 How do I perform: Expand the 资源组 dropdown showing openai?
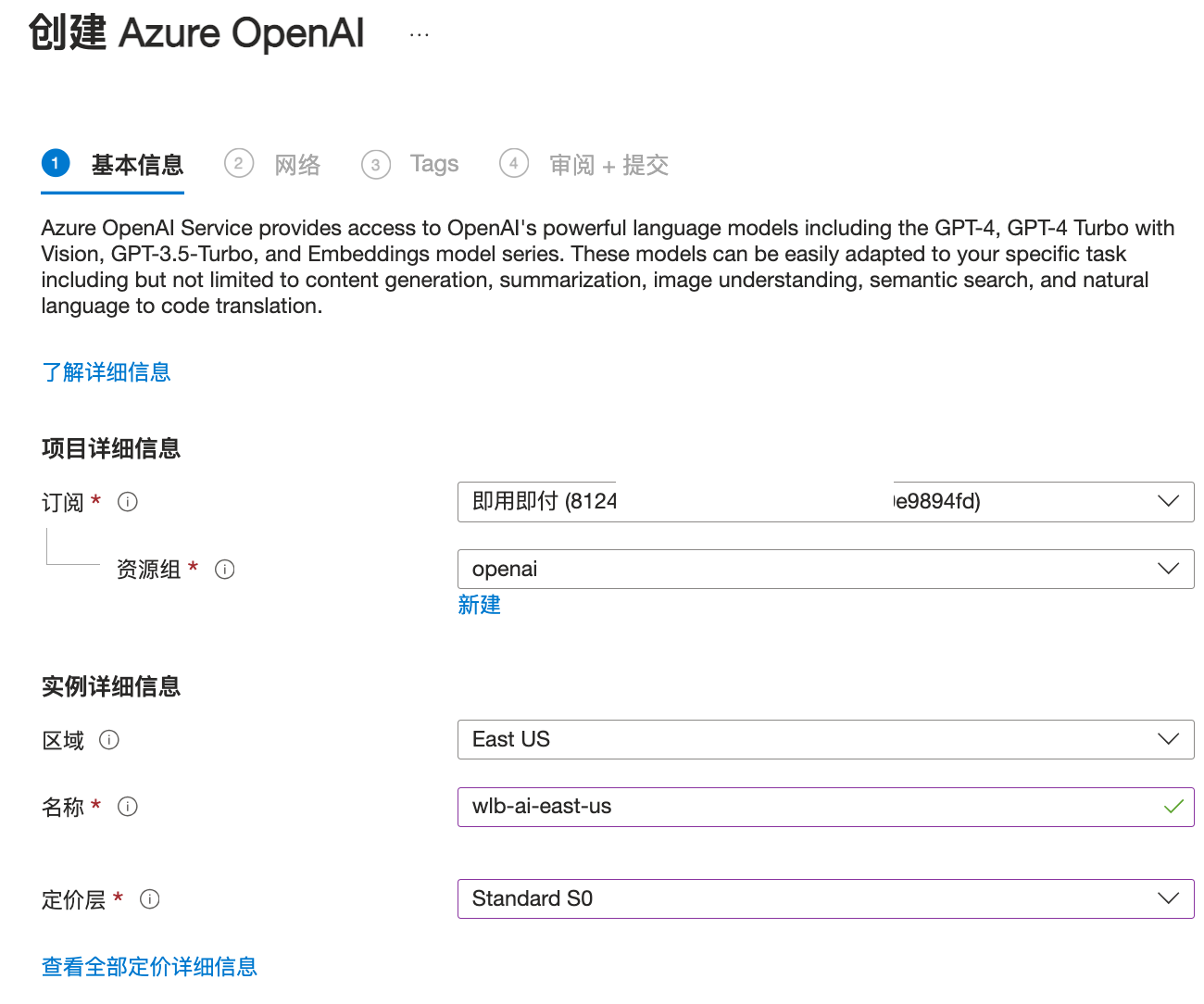(825, 569)
